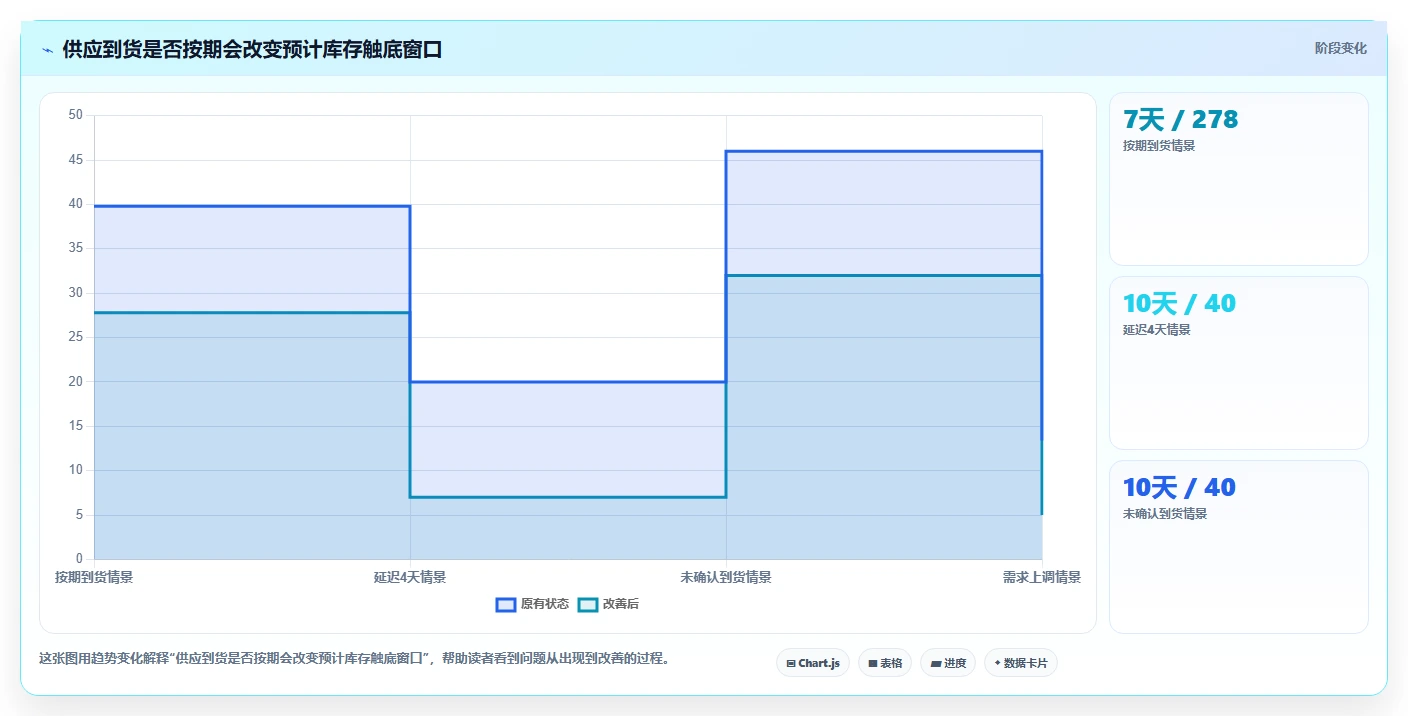Click the 按期到货情景 card caption
The image size is (1408, 716).
pyautogui.click(x=1159, y=146)
